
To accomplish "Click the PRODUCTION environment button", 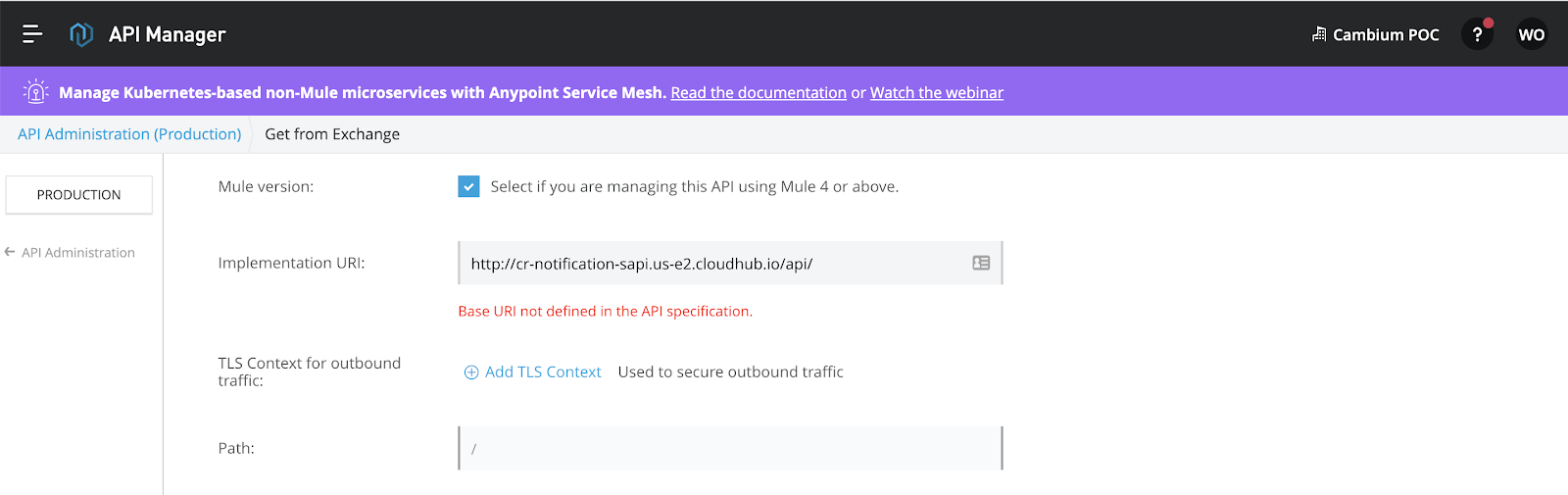I will click(79, 195).
